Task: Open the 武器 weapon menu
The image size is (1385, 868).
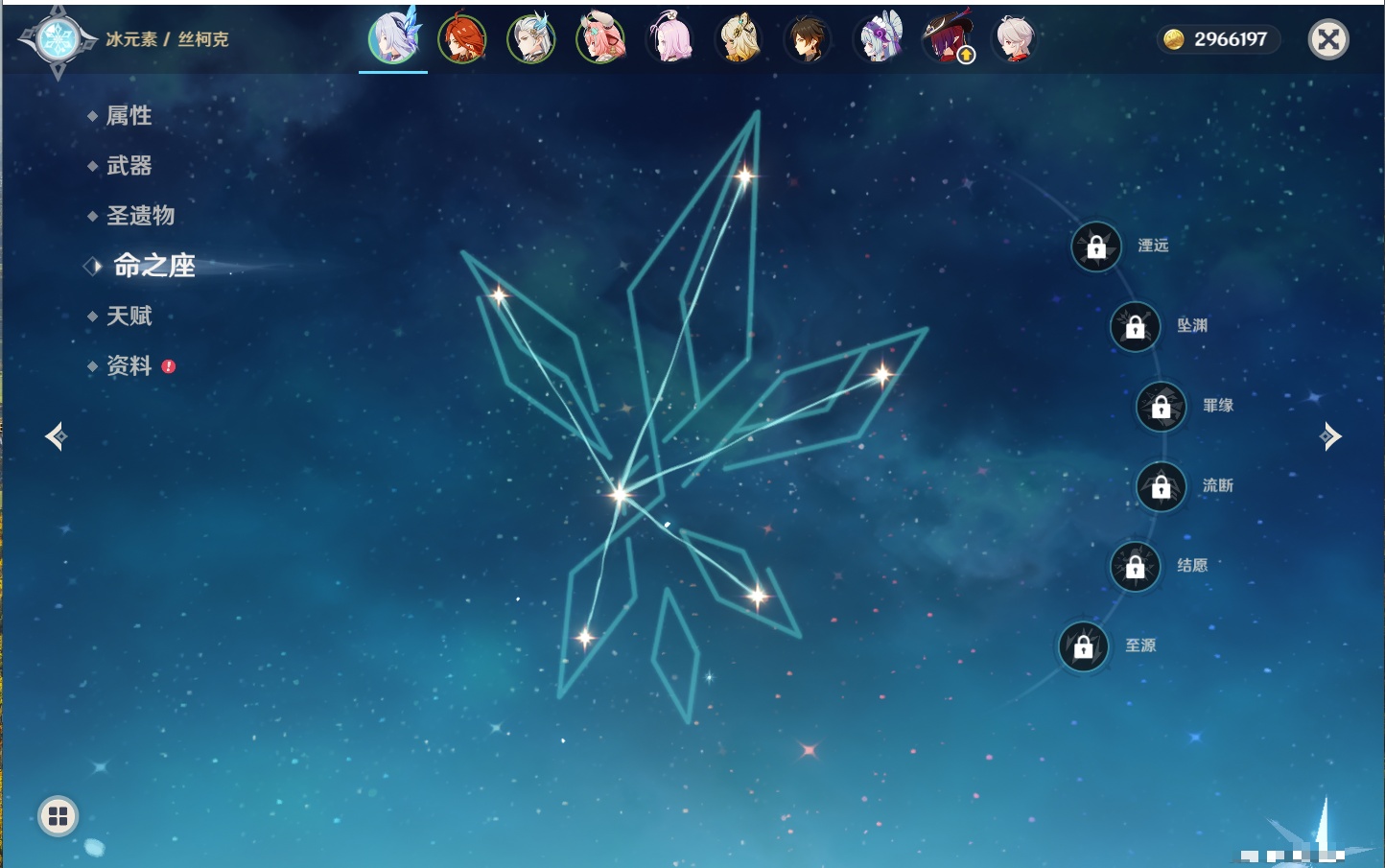Action: [x=129, y=166]
